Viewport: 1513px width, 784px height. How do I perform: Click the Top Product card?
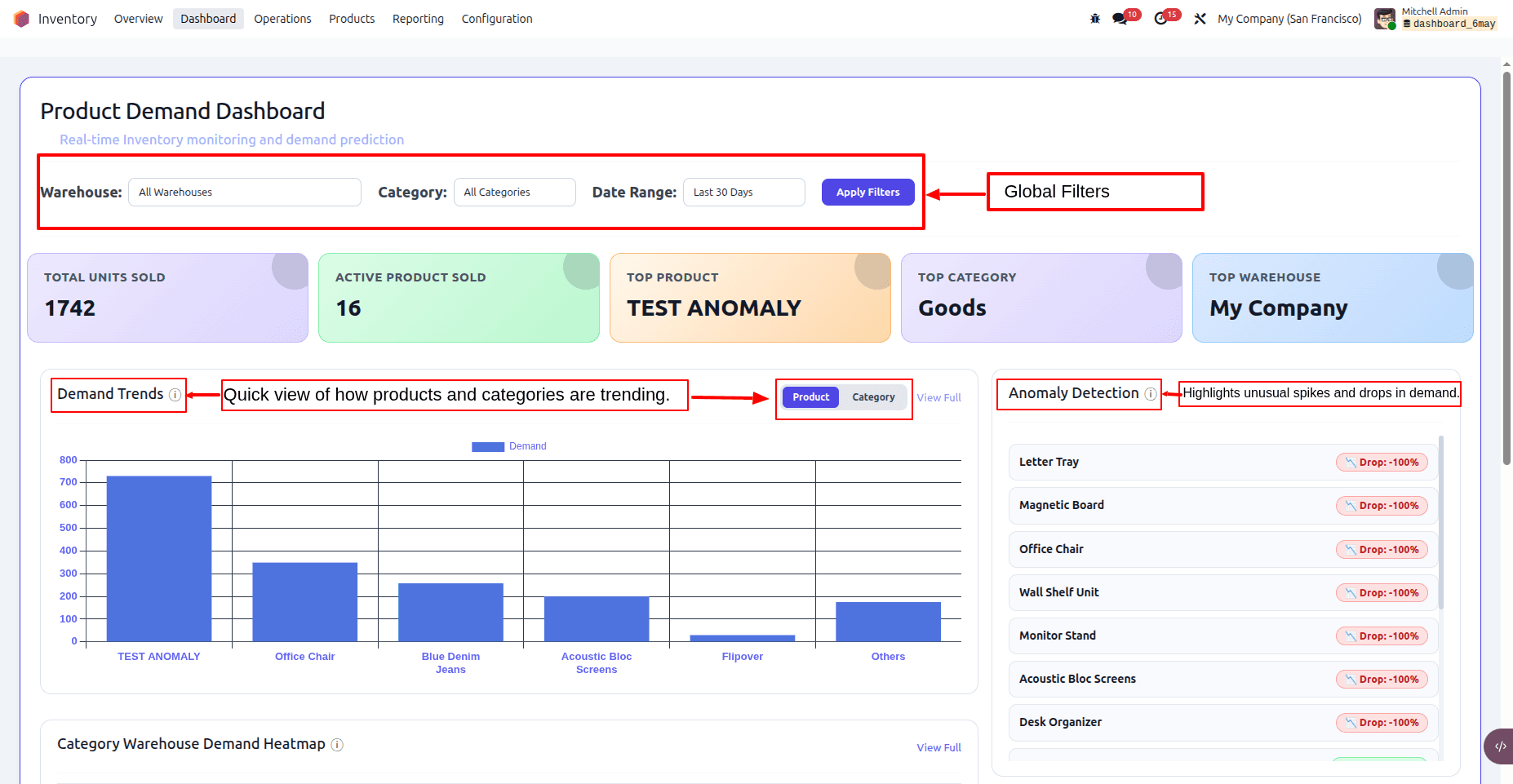pos(750,298)
